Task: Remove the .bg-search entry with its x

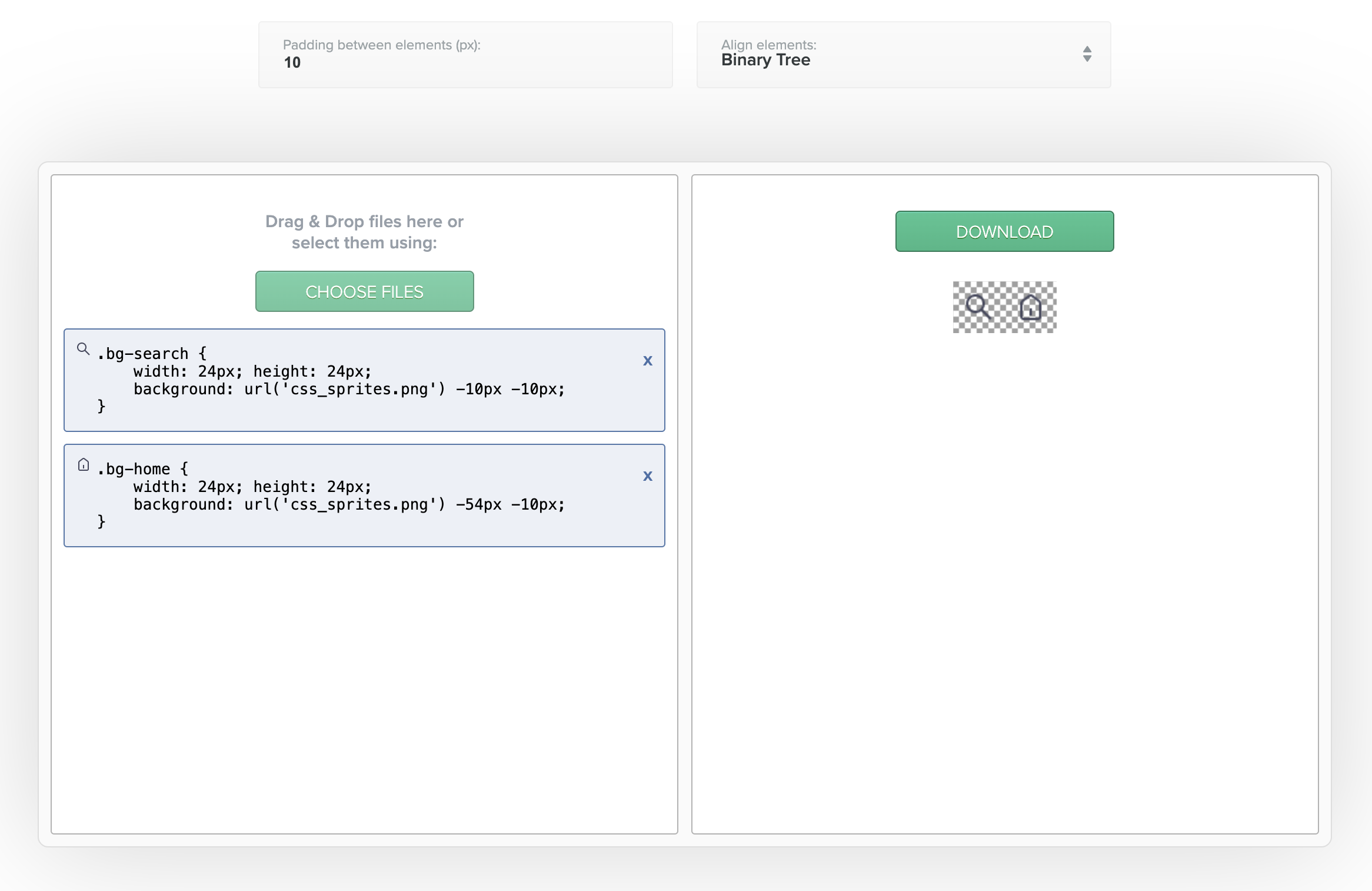Action: (x=647, y=361)
